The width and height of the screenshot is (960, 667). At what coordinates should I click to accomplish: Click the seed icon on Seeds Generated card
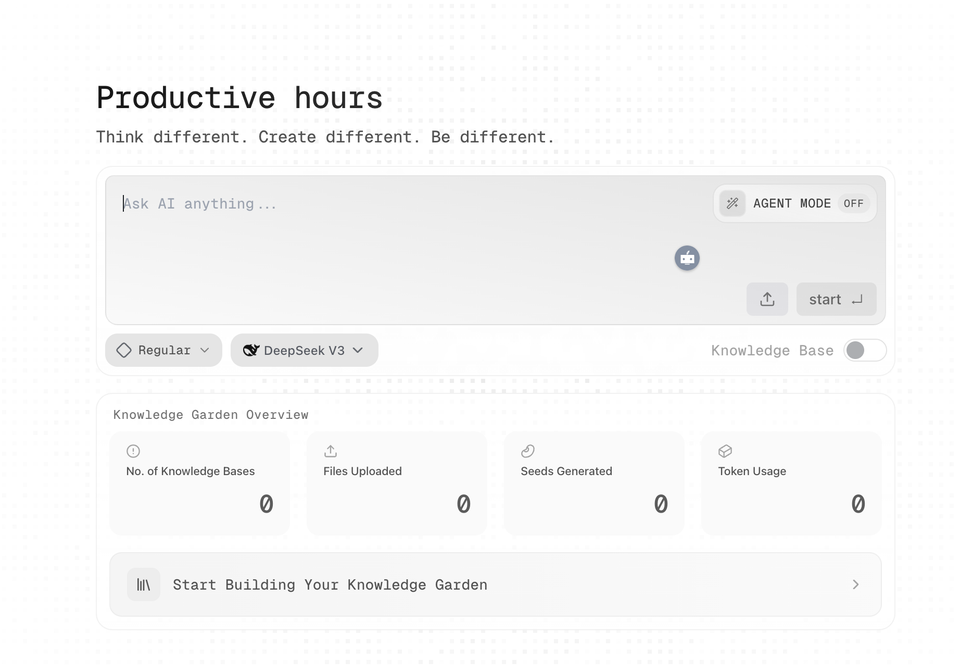[x=528, y=451]
